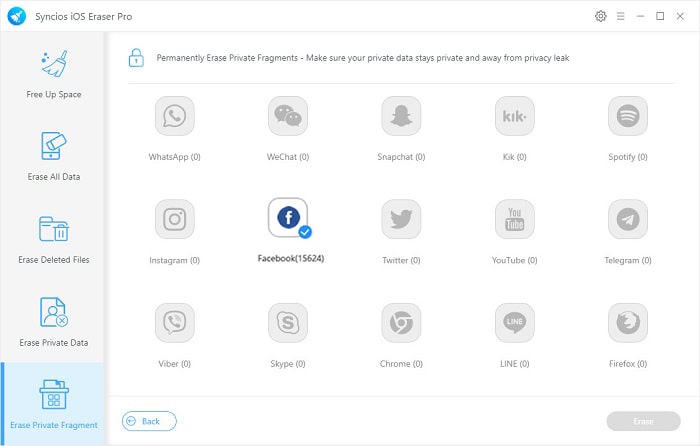Screen dimensions: 700x446
Task: Pick the Chrome browser icon
Action: [x=401, y=323]
